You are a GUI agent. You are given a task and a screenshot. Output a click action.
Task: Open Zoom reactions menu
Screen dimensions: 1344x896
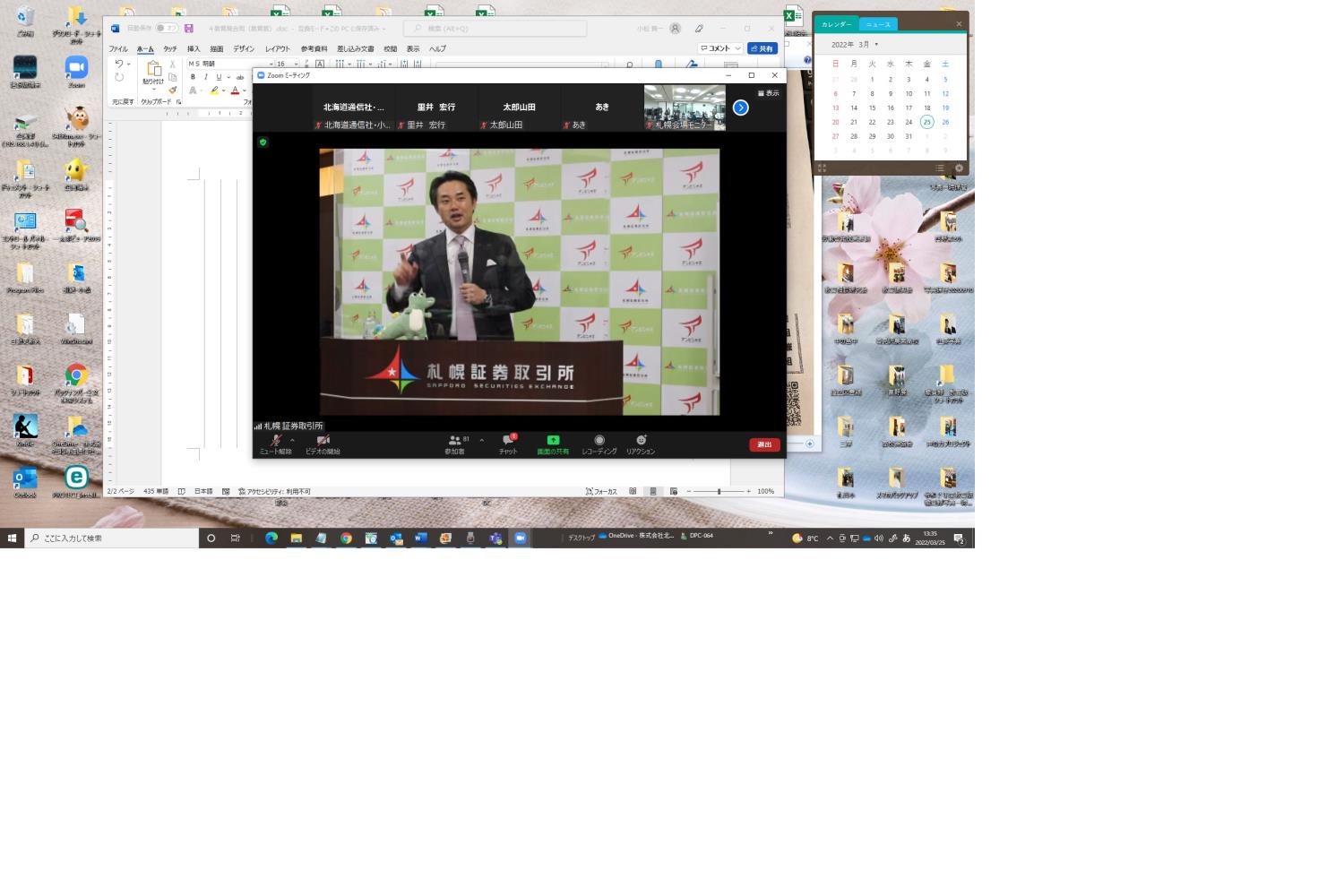click(641, 443)
